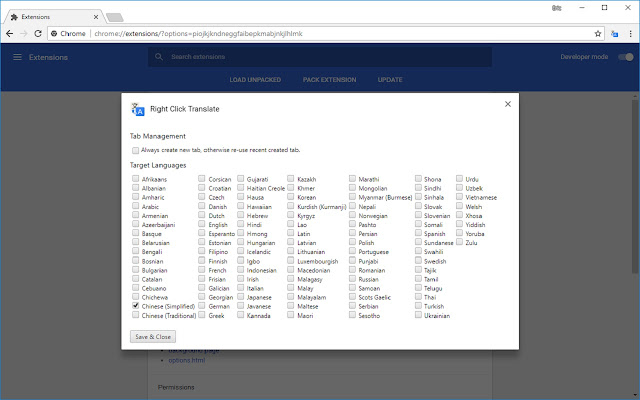Click the Chrome site info icon
Screen dimensions: 640x400
tap(54, 33)
